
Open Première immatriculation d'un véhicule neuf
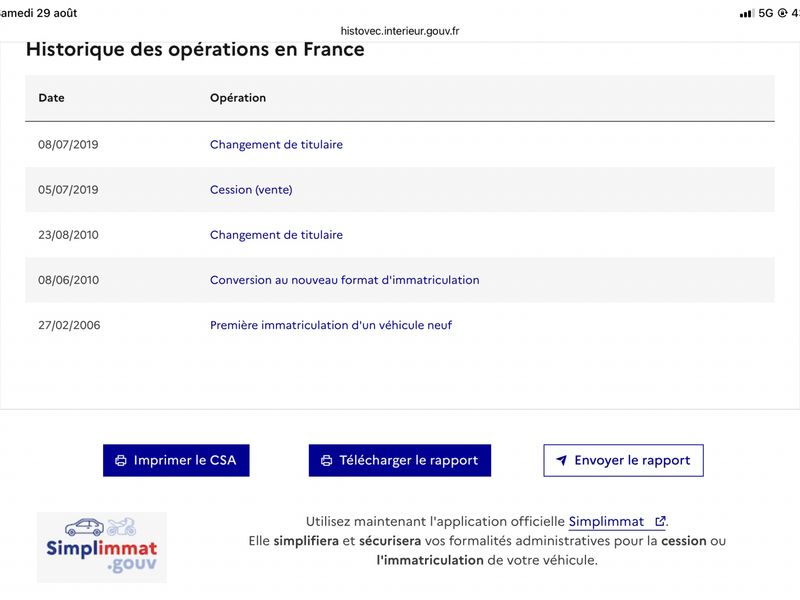(x=331, y=326)
